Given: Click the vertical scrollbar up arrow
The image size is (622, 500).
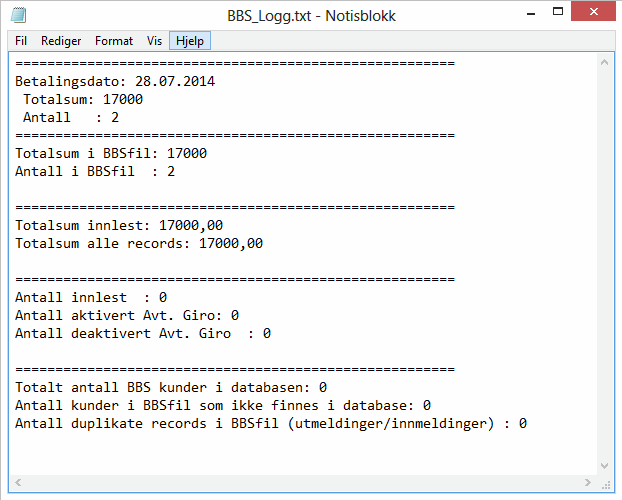Looking at the screenshot, I should [x=606, y=62].
